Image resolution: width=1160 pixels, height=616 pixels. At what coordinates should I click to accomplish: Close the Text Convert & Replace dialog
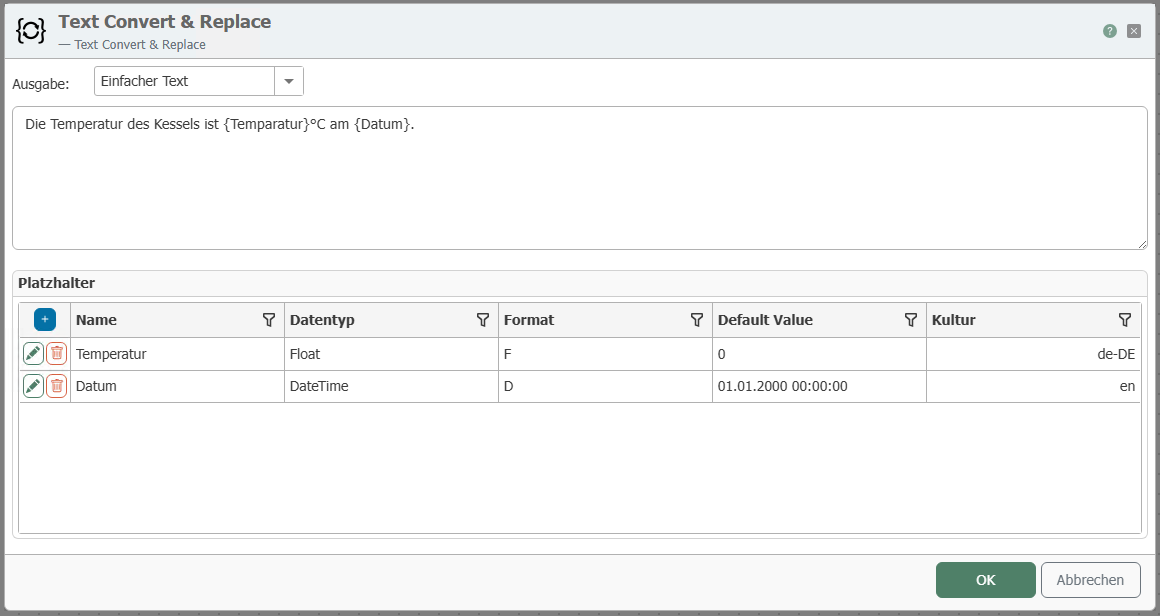click(x=1134, y=31)
